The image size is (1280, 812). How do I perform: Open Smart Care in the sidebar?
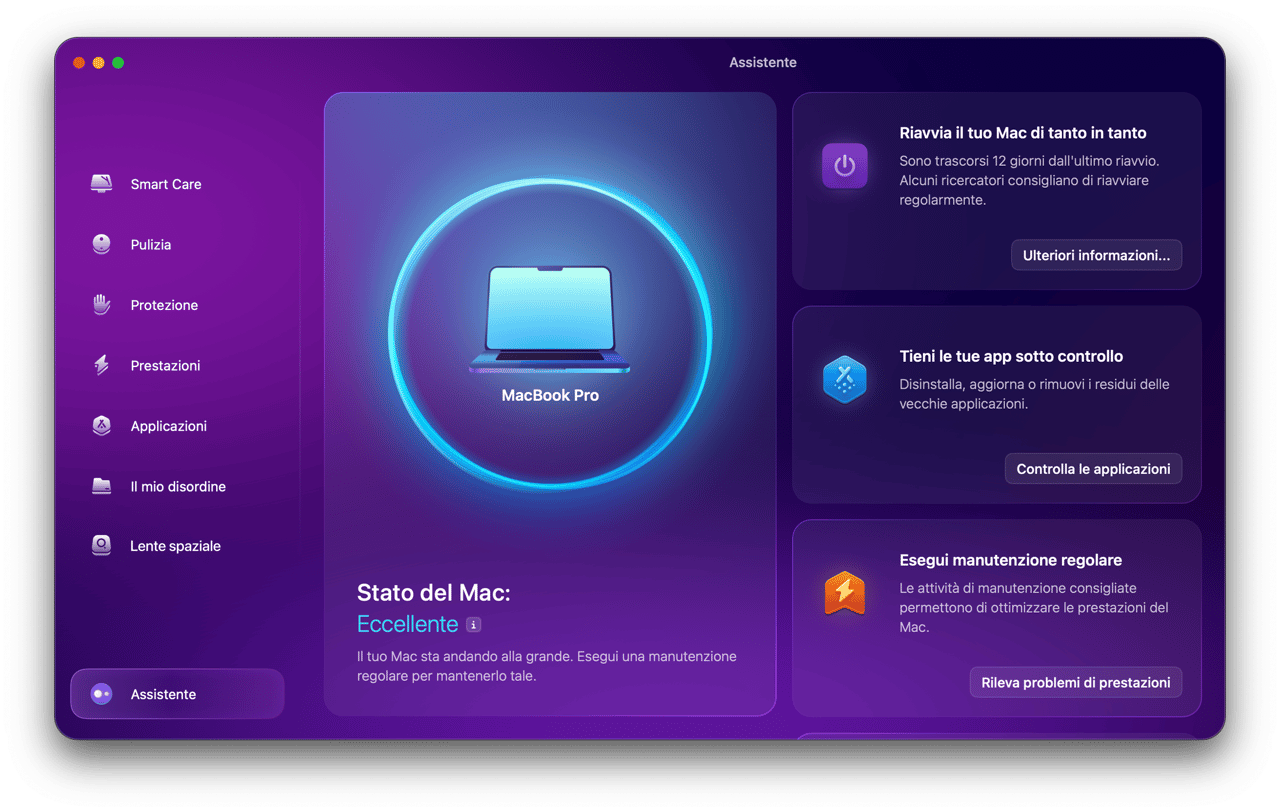tap(166, 184)
